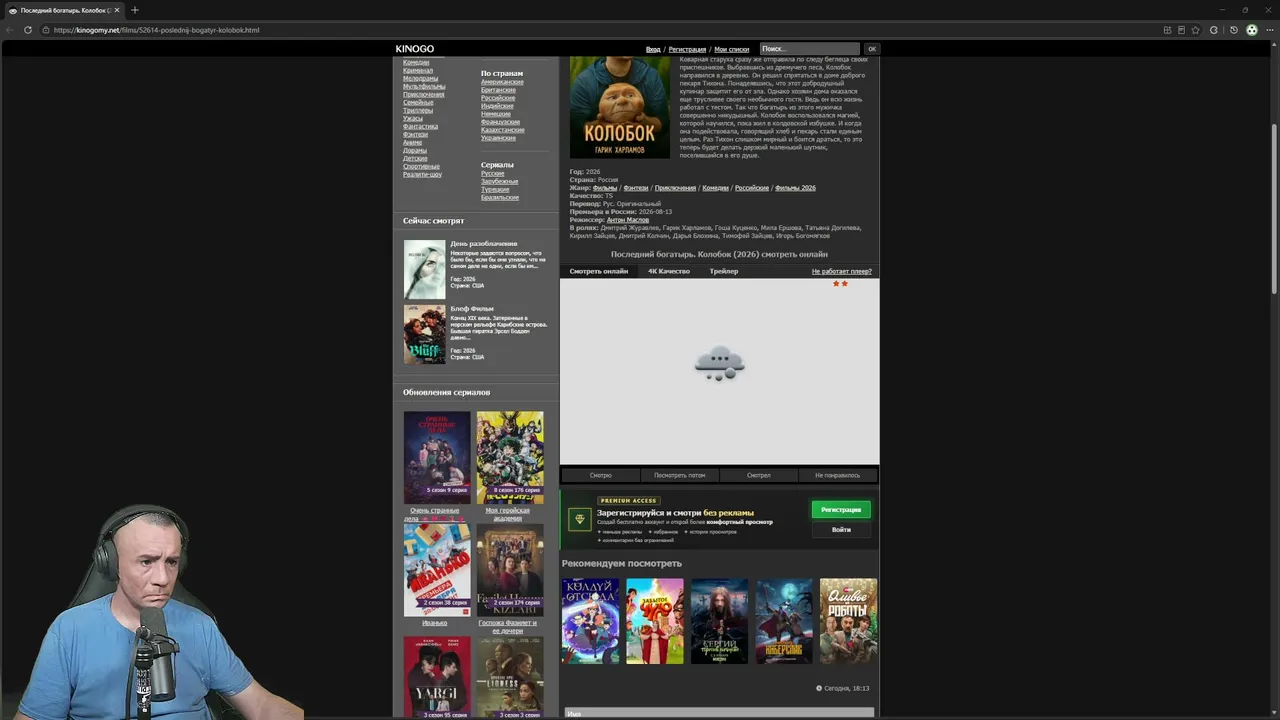Open browser history clock icon
The width and height of the screenshot is (1280, 720).
[1233, 30]
